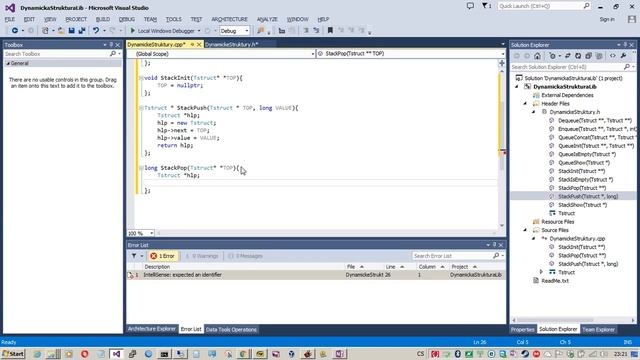This screenshot has width=640, height=360.
Task: Switch to Architecture Explorer tab
Action: click(151, 329)
